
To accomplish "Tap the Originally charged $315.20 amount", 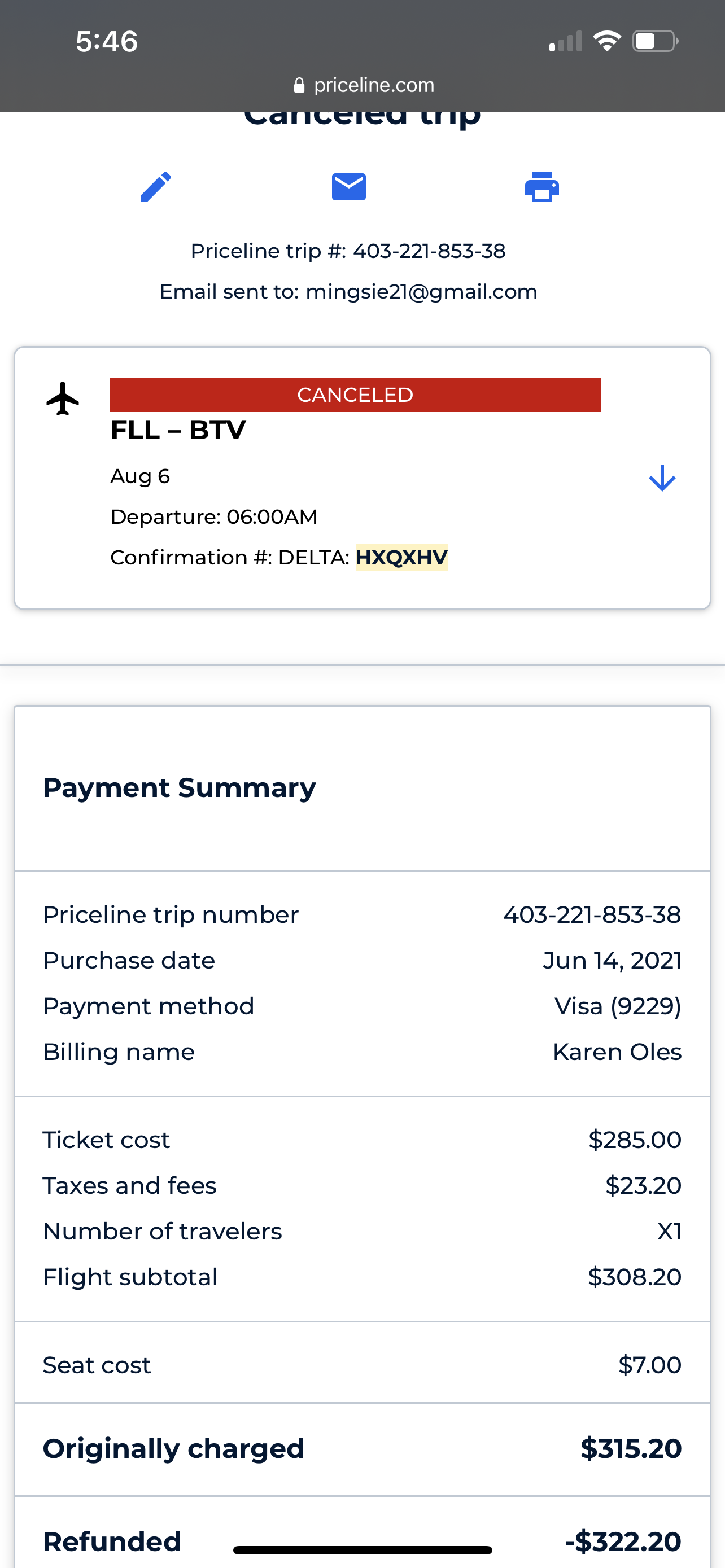I will pos(631,1449).
